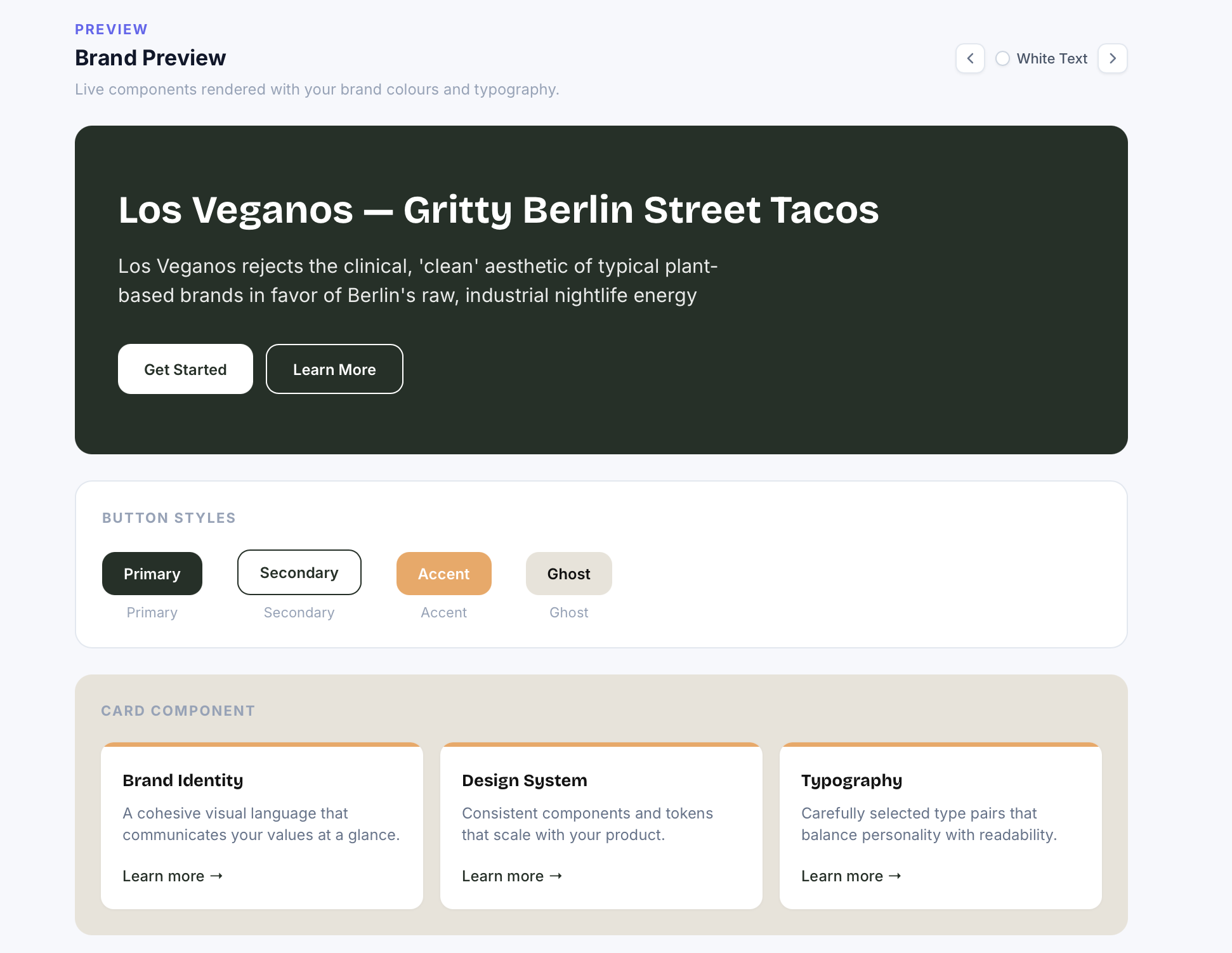Screen dimensions: 1232x953
Task: Click the Los Veganos hero headline
Action: [x=498, y=210]
